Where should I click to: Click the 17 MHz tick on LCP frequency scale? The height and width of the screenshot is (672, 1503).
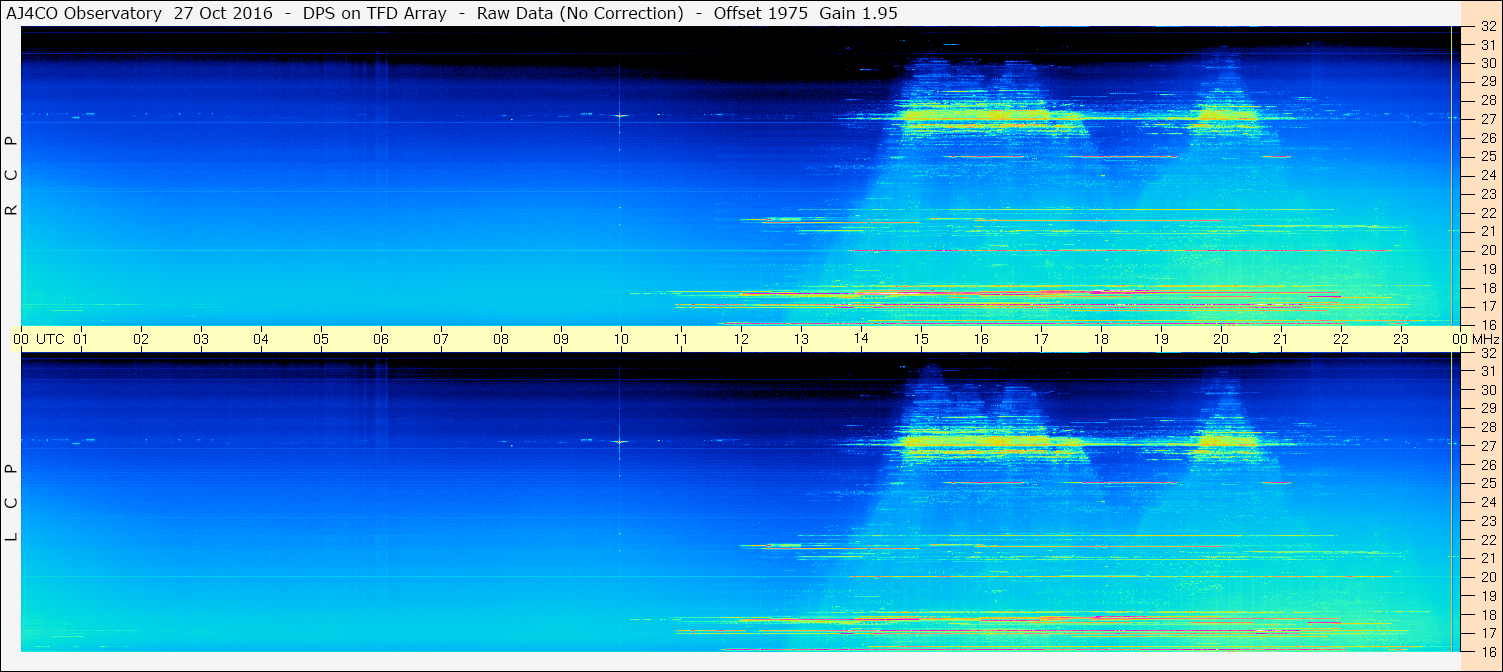tap(1488, 633)
